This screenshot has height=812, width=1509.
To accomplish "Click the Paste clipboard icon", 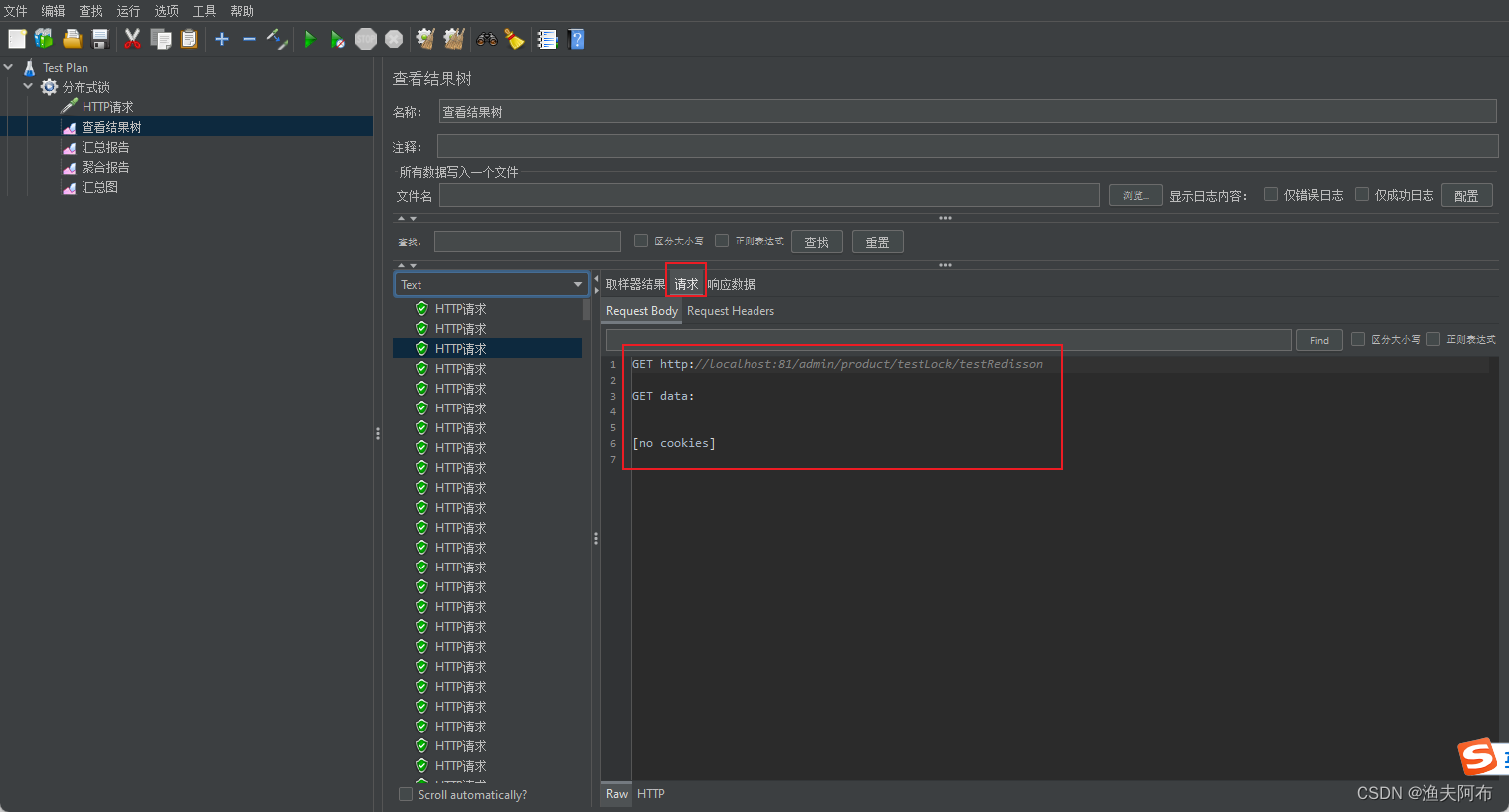I will tap(189, 39).
